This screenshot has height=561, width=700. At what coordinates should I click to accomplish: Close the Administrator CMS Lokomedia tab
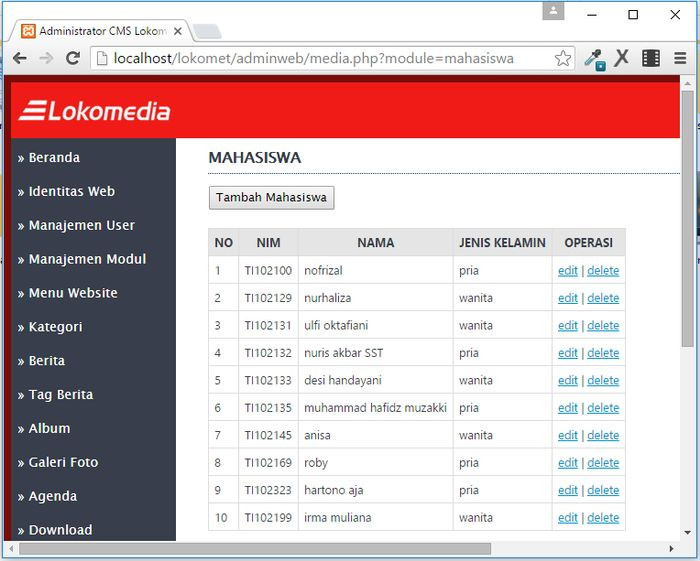click(x=178, y=31)
